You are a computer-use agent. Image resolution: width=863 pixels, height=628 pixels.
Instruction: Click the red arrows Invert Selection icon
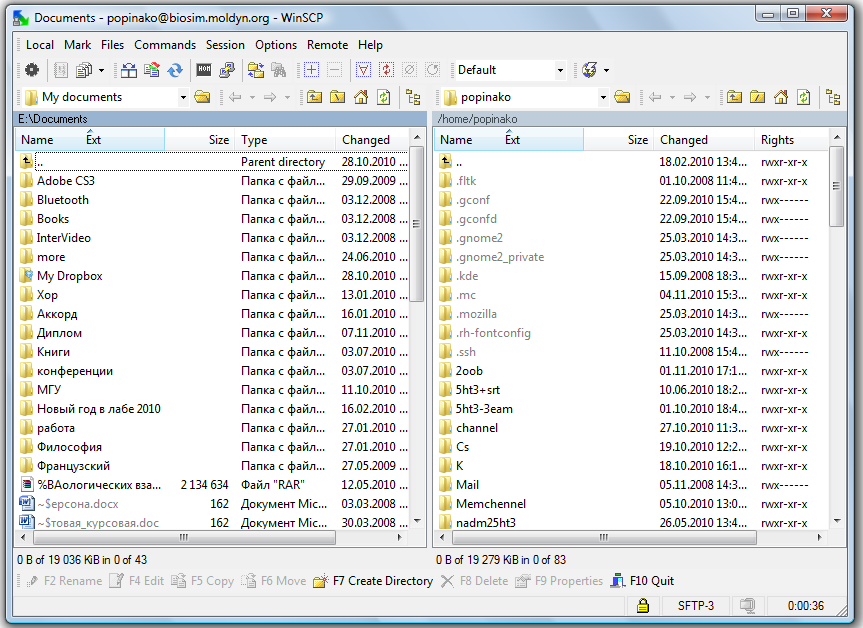coord(386,70)
